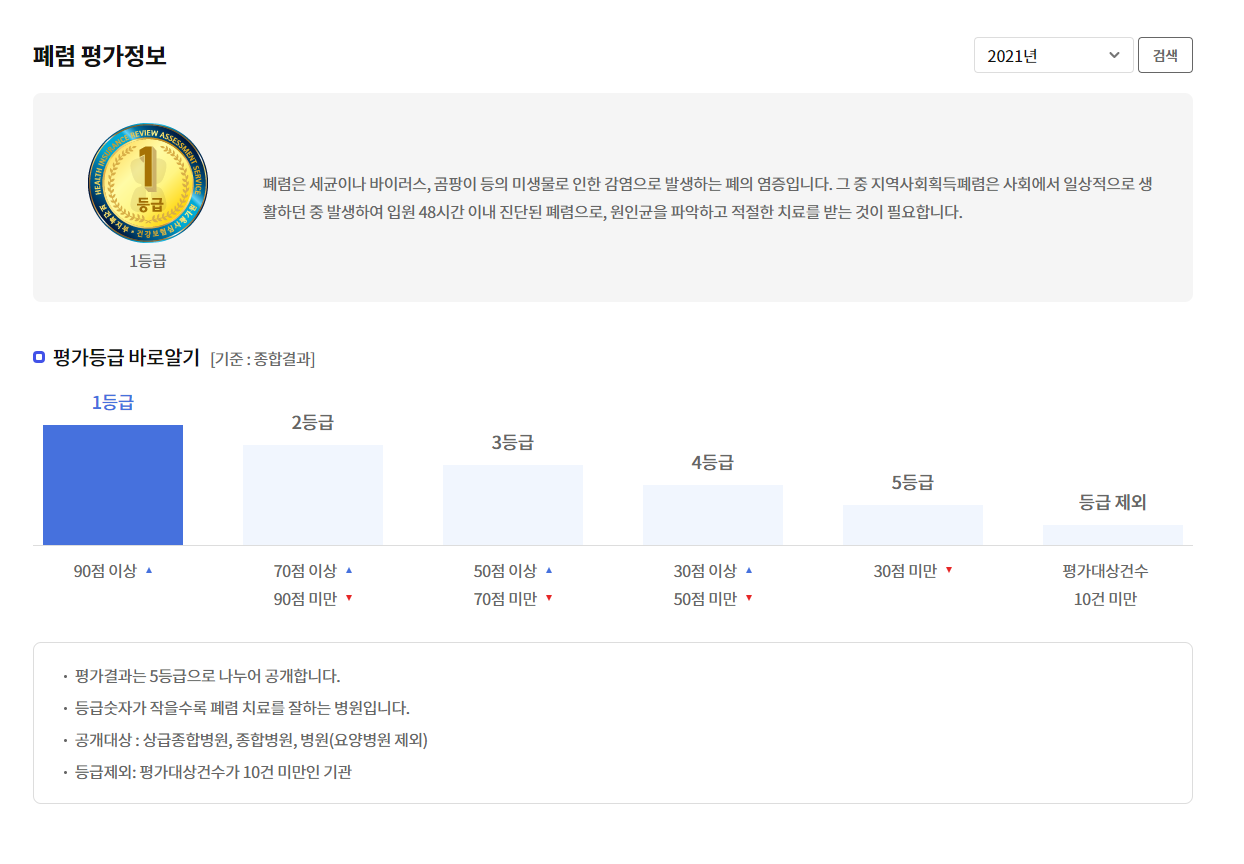The width and height of the screenshot is (1244, 864).
Task: Click the 90점 이상 label
Action: pyautogui.click(x=105, y=571)
